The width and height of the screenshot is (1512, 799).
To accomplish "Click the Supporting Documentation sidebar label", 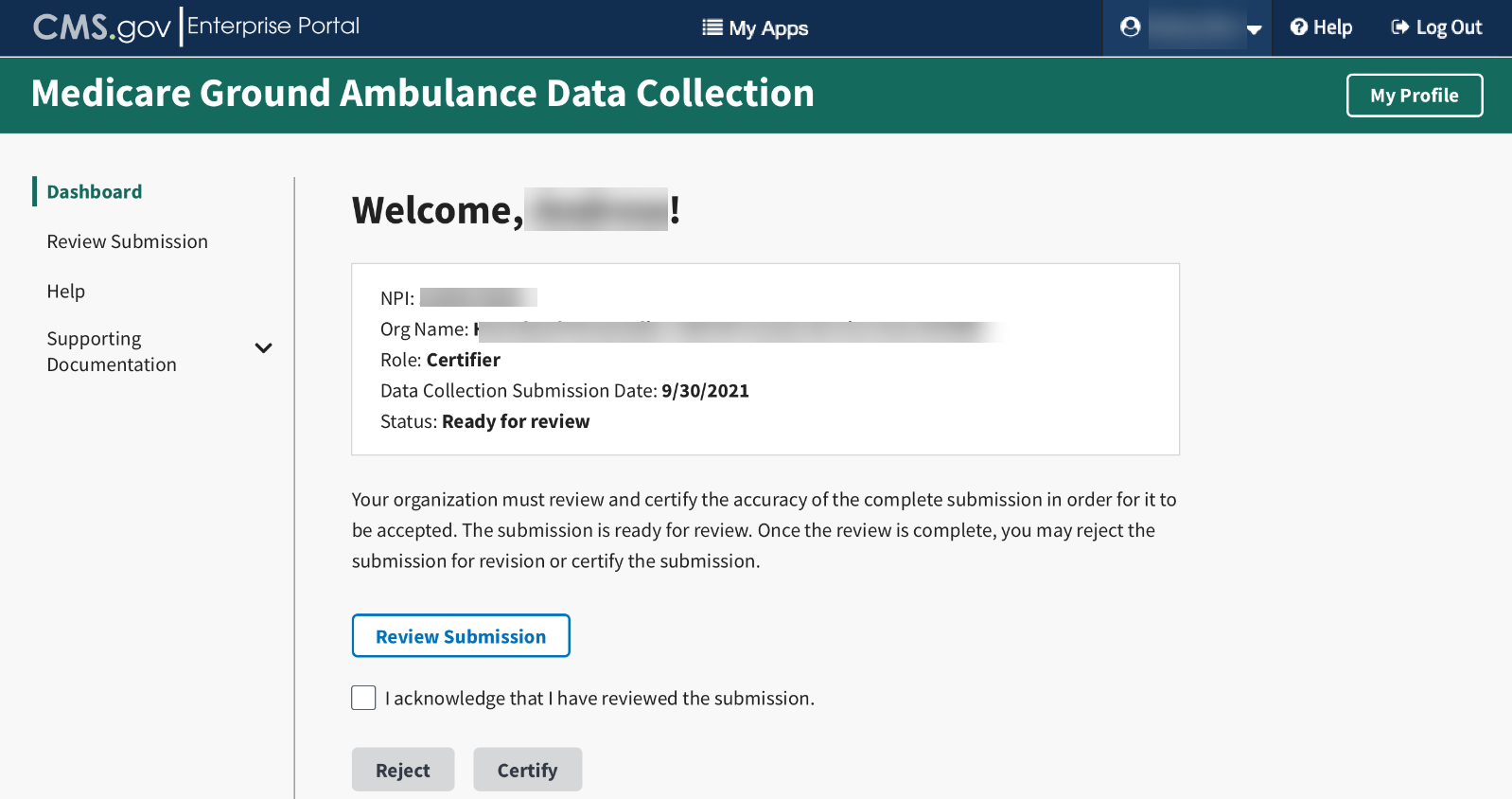I will click(x=112, y=351).
